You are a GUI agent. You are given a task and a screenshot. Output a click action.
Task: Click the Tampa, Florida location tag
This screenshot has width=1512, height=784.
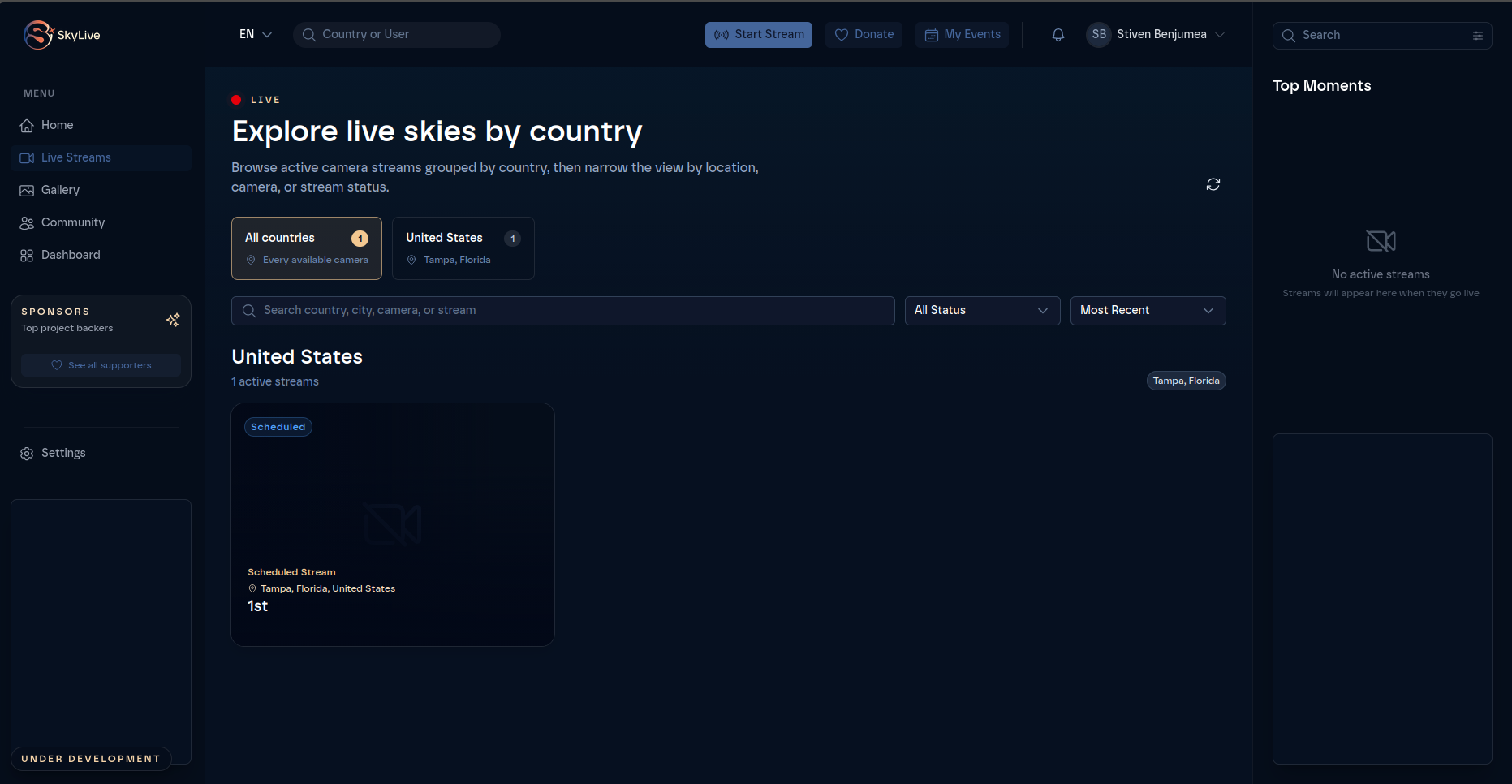pos(1187,381)
